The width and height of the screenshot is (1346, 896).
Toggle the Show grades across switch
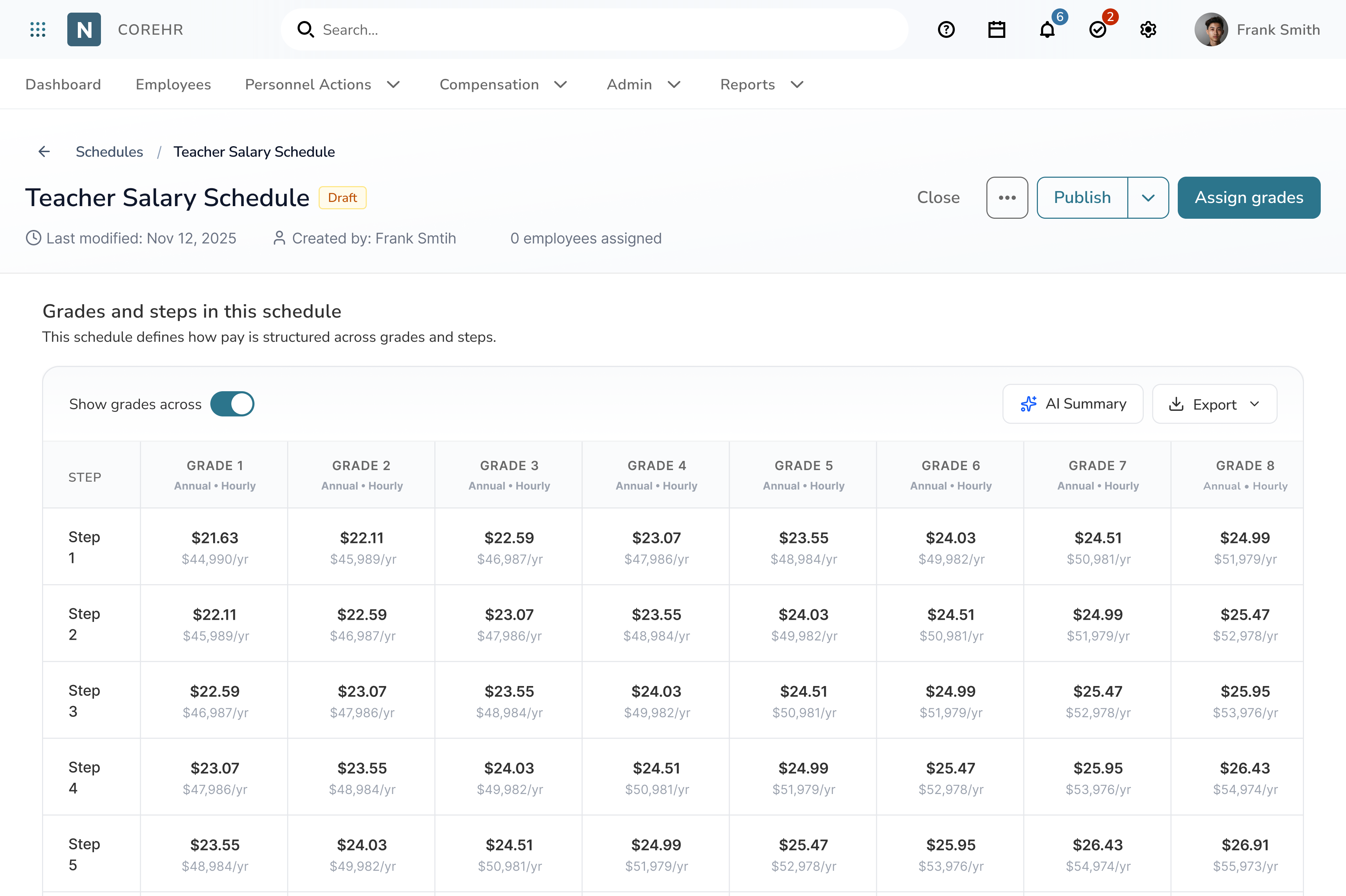[x=232, y=404]
